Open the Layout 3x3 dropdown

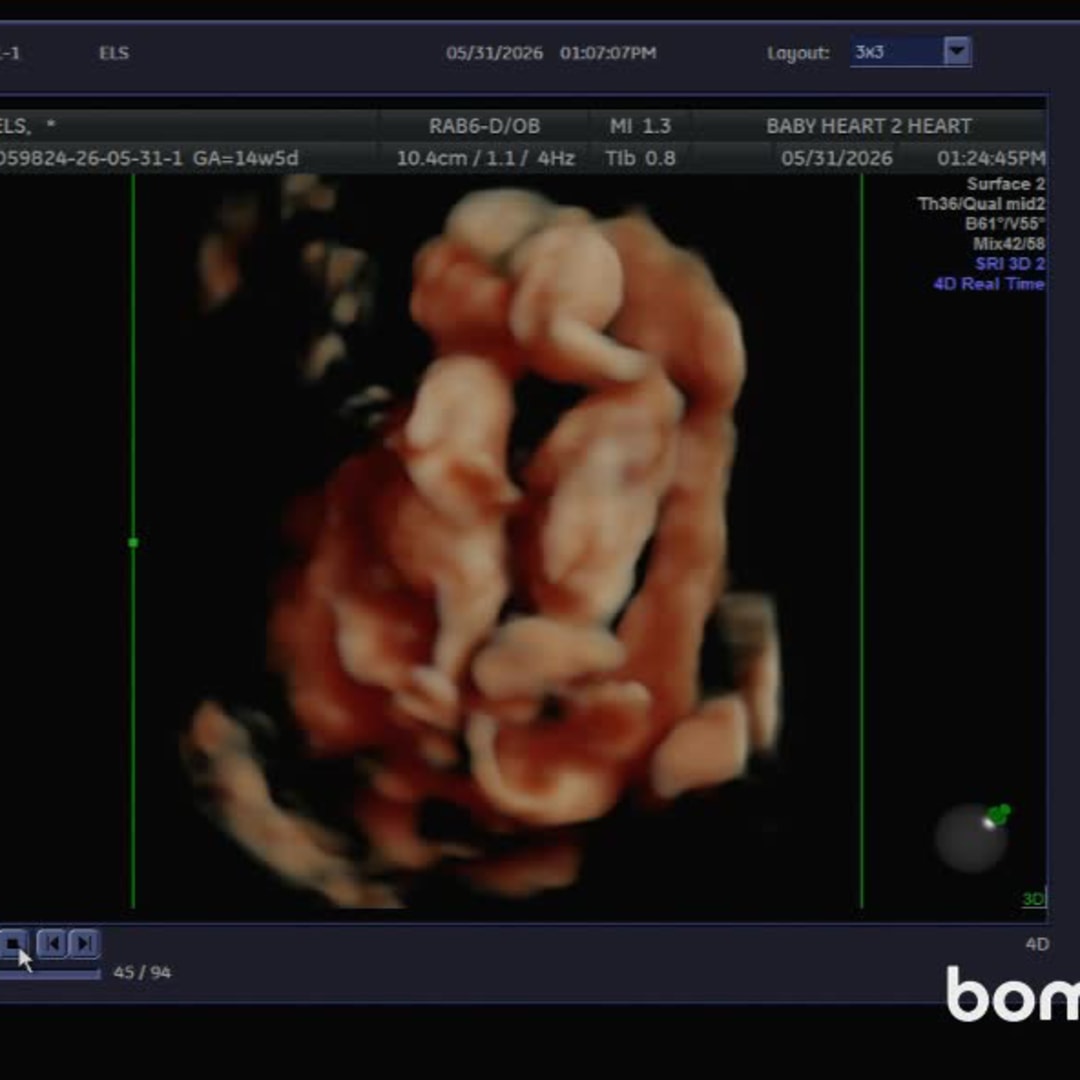coord(911,52)
